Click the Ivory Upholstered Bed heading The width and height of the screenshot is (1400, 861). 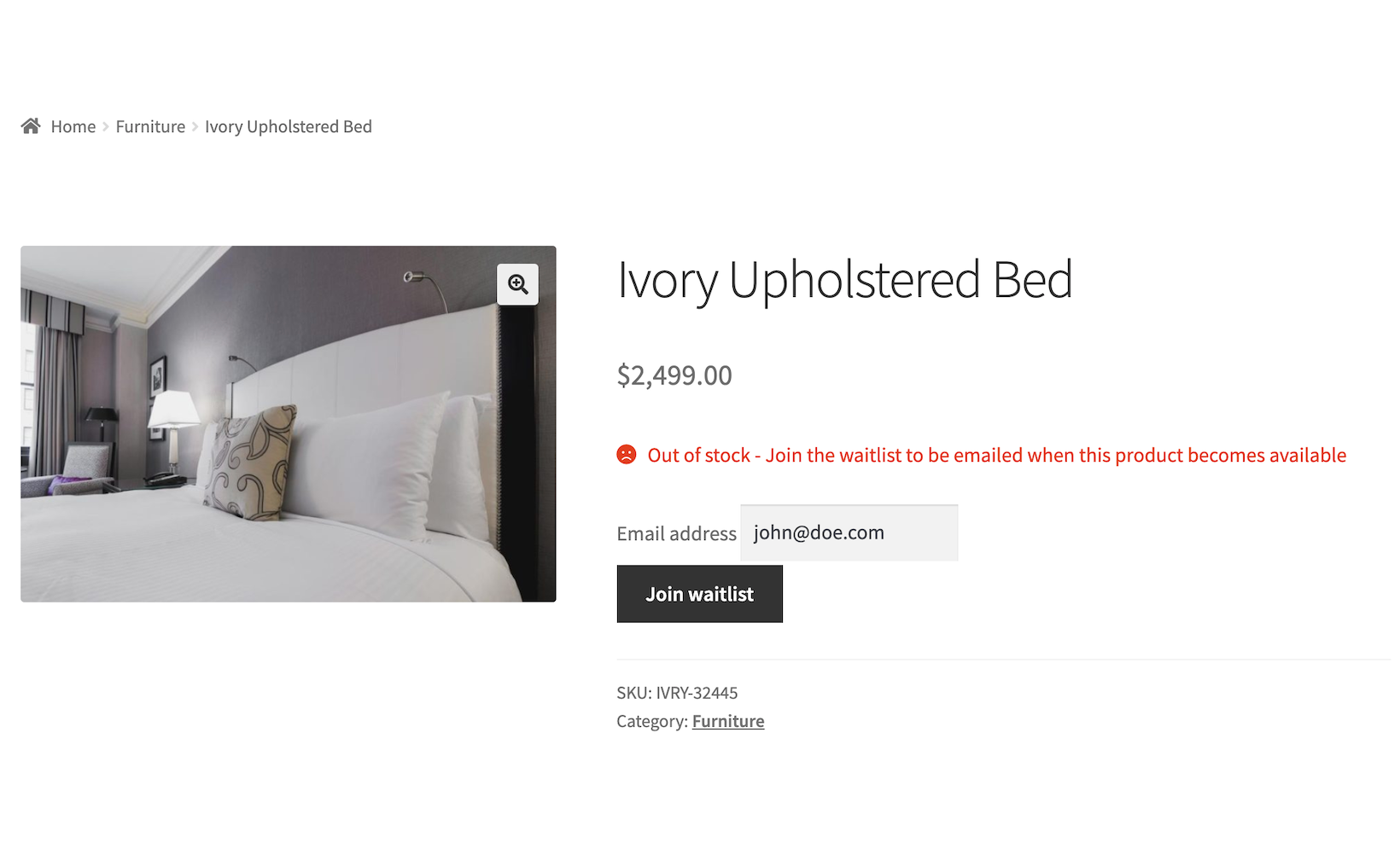[x=844, y=280]
